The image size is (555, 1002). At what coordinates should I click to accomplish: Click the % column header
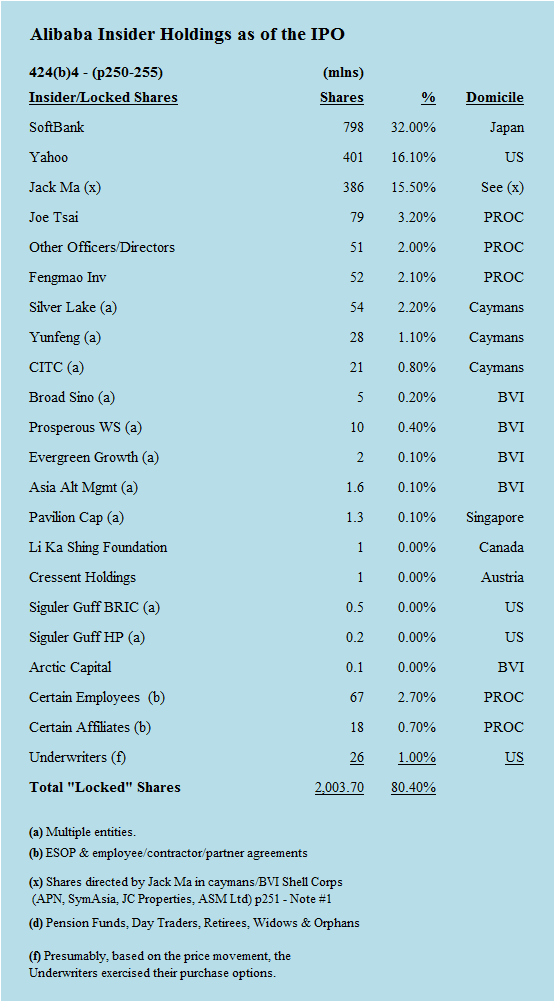tap(429, 98)
